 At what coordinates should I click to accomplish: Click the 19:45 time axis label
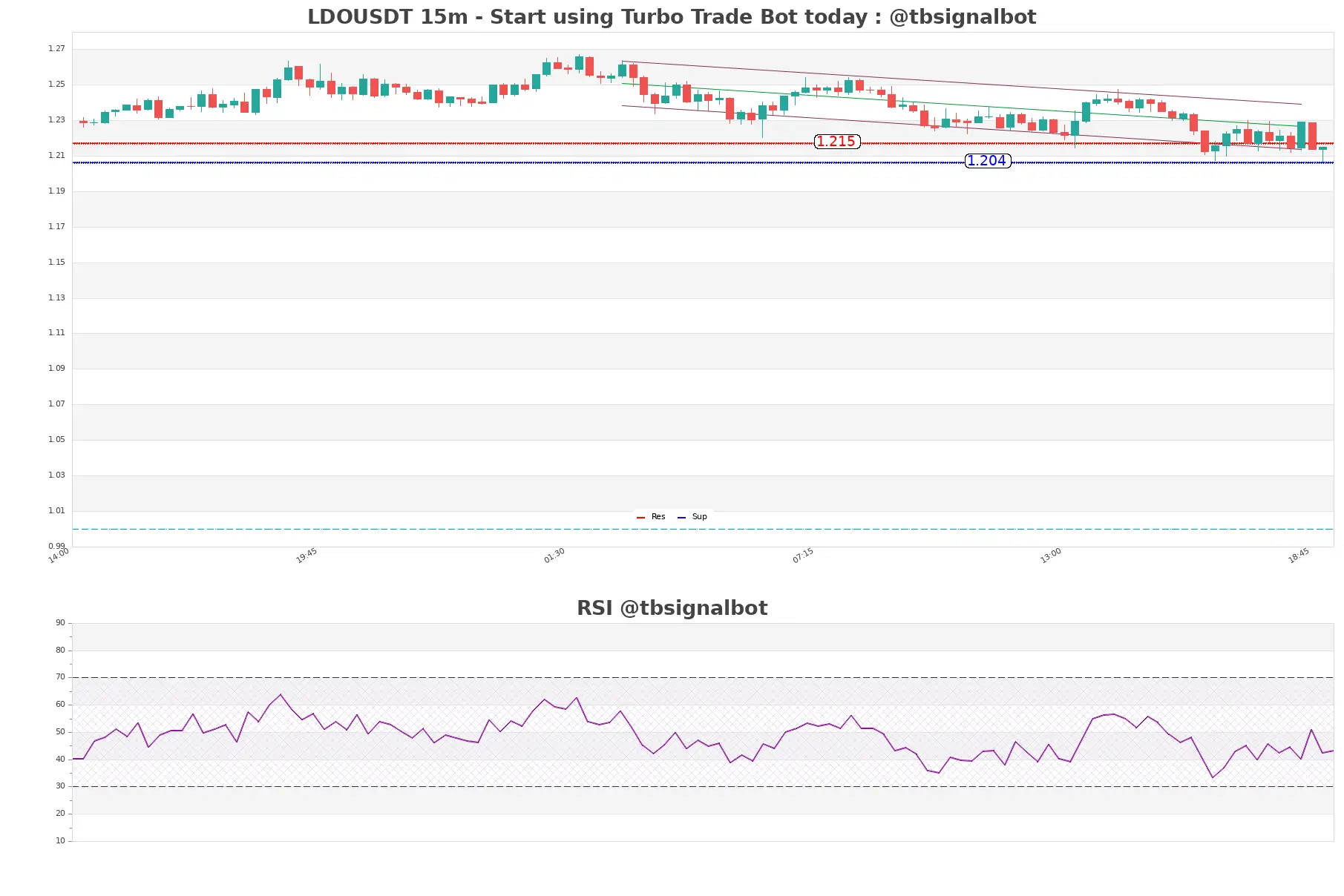coord(307,556)
